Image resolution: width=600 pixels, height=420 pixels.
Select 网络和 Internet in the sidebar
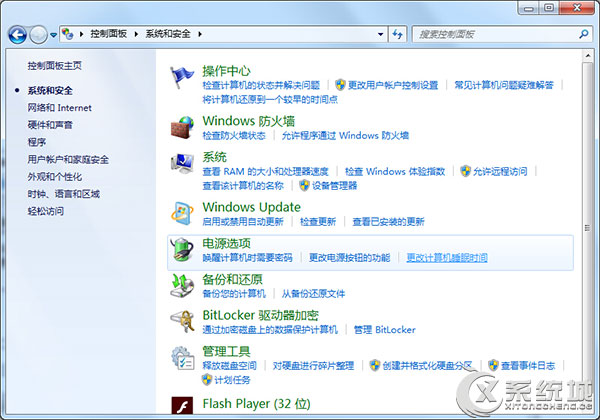[59, 108]
